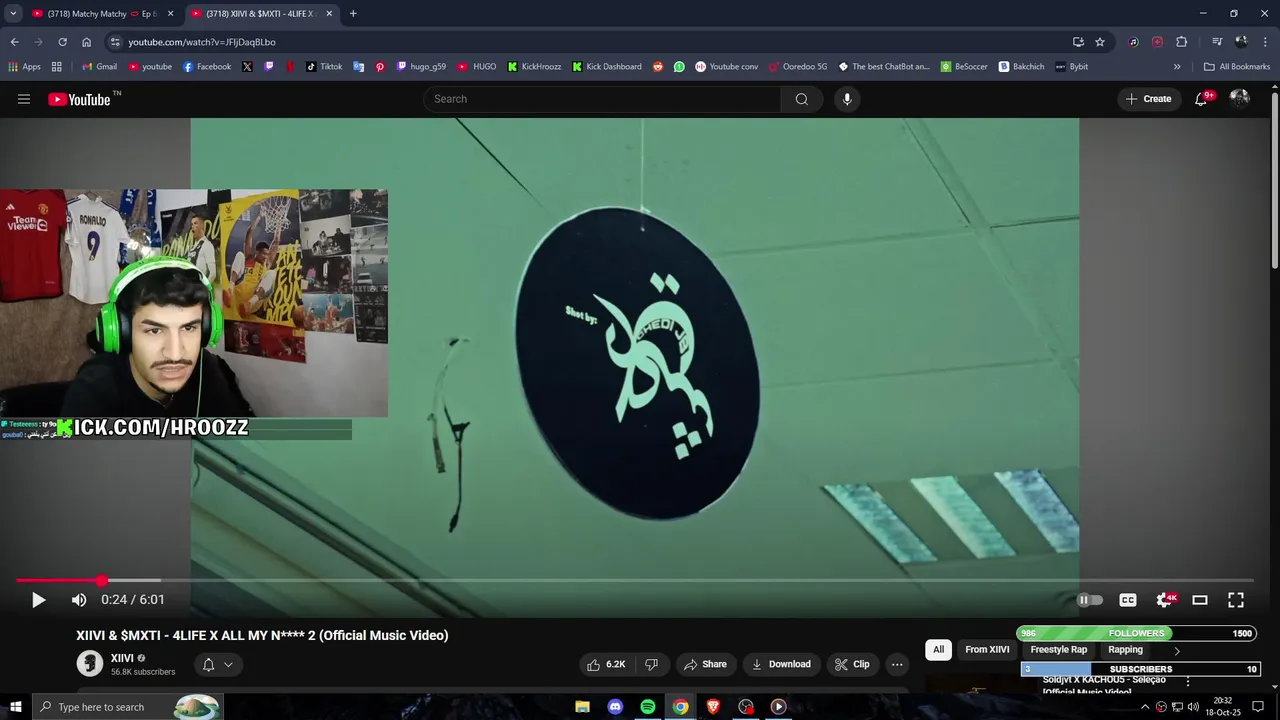Open Soldjvl video options menu

coord(1188,681)
